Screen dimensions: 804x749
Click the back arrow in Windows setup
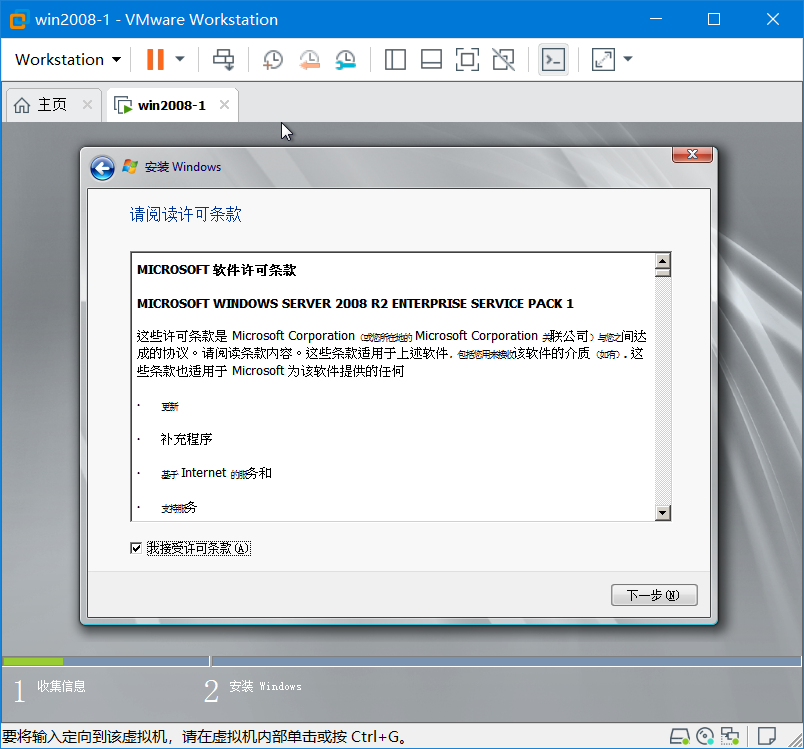point(101,168)
